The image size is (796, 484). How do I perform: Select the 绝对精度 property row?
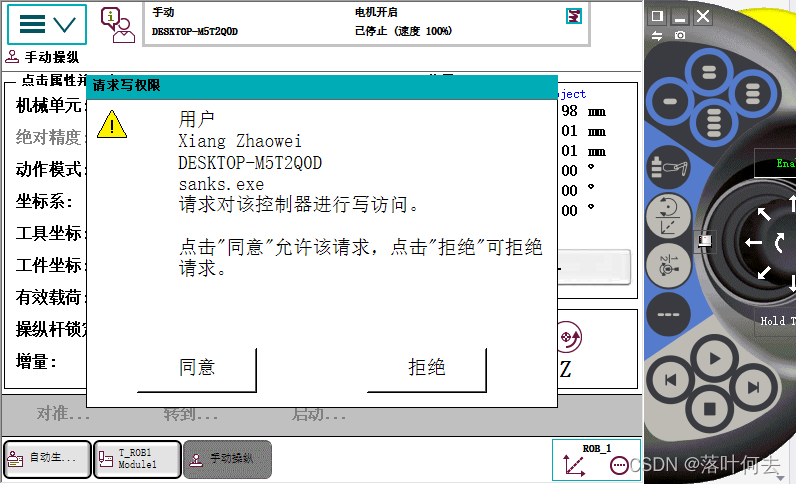(48, 137)
